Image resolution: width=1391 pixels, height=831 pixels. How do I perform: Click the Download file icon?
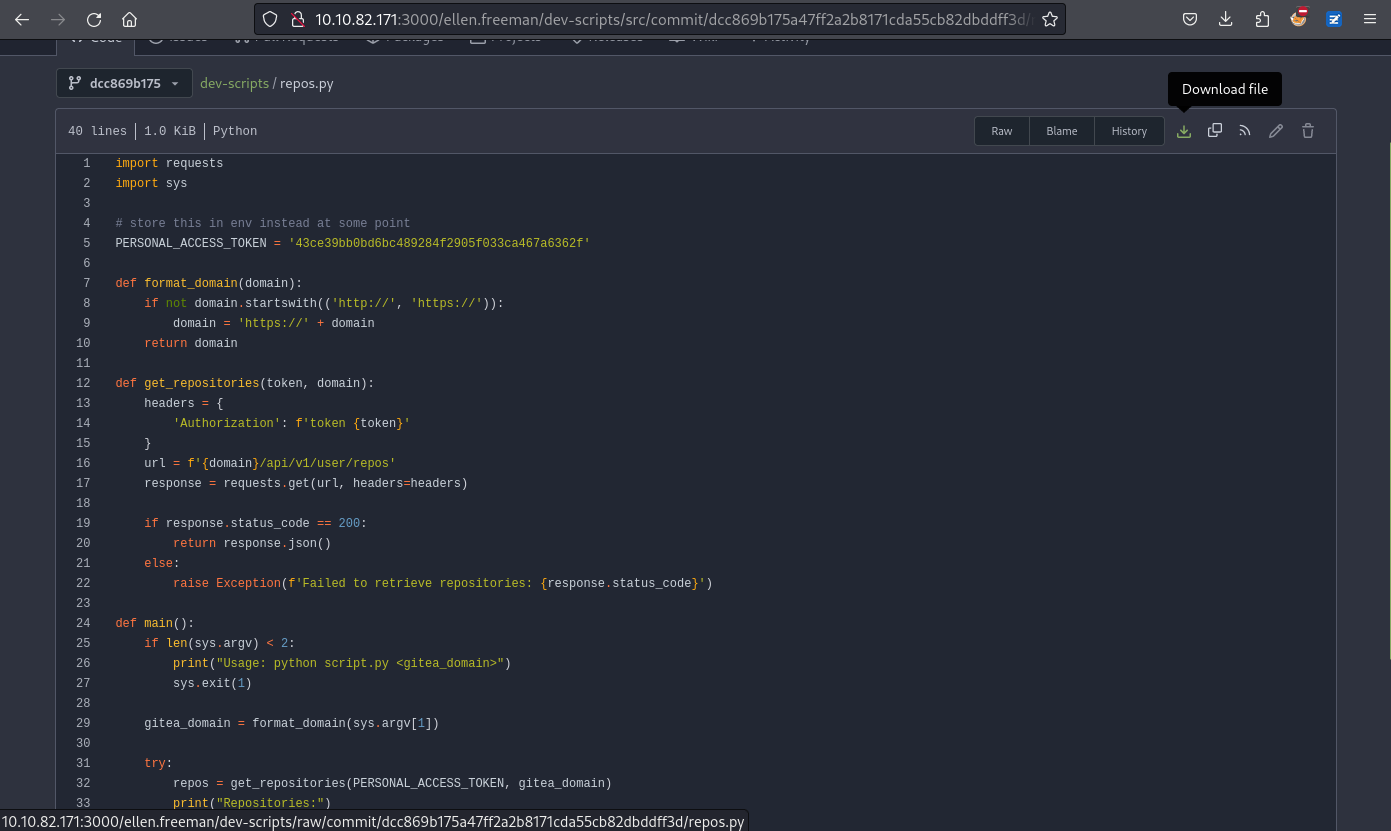click(1184, 131)
